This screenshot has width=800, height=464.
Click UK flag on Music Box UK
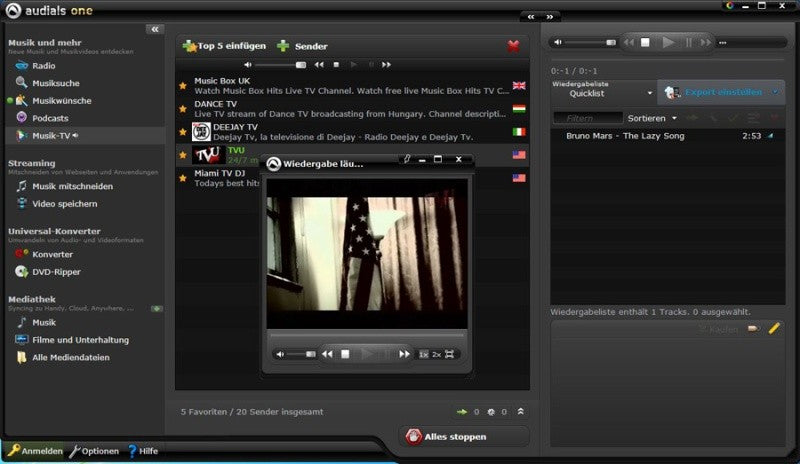pyautogui.click(x=519, y=85)
